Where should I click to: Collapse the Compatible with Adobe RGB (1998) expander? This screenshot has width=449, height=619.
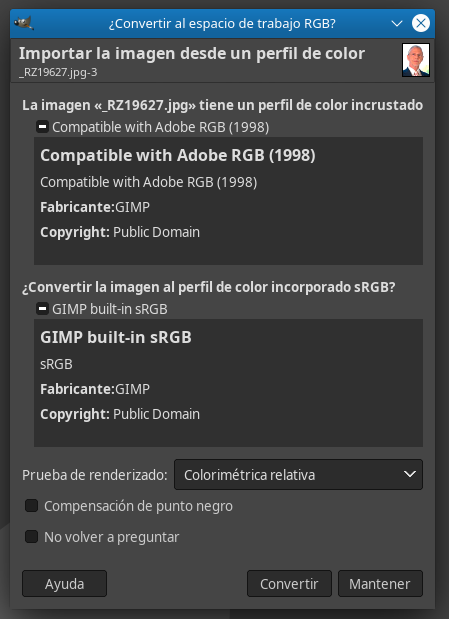42,127
